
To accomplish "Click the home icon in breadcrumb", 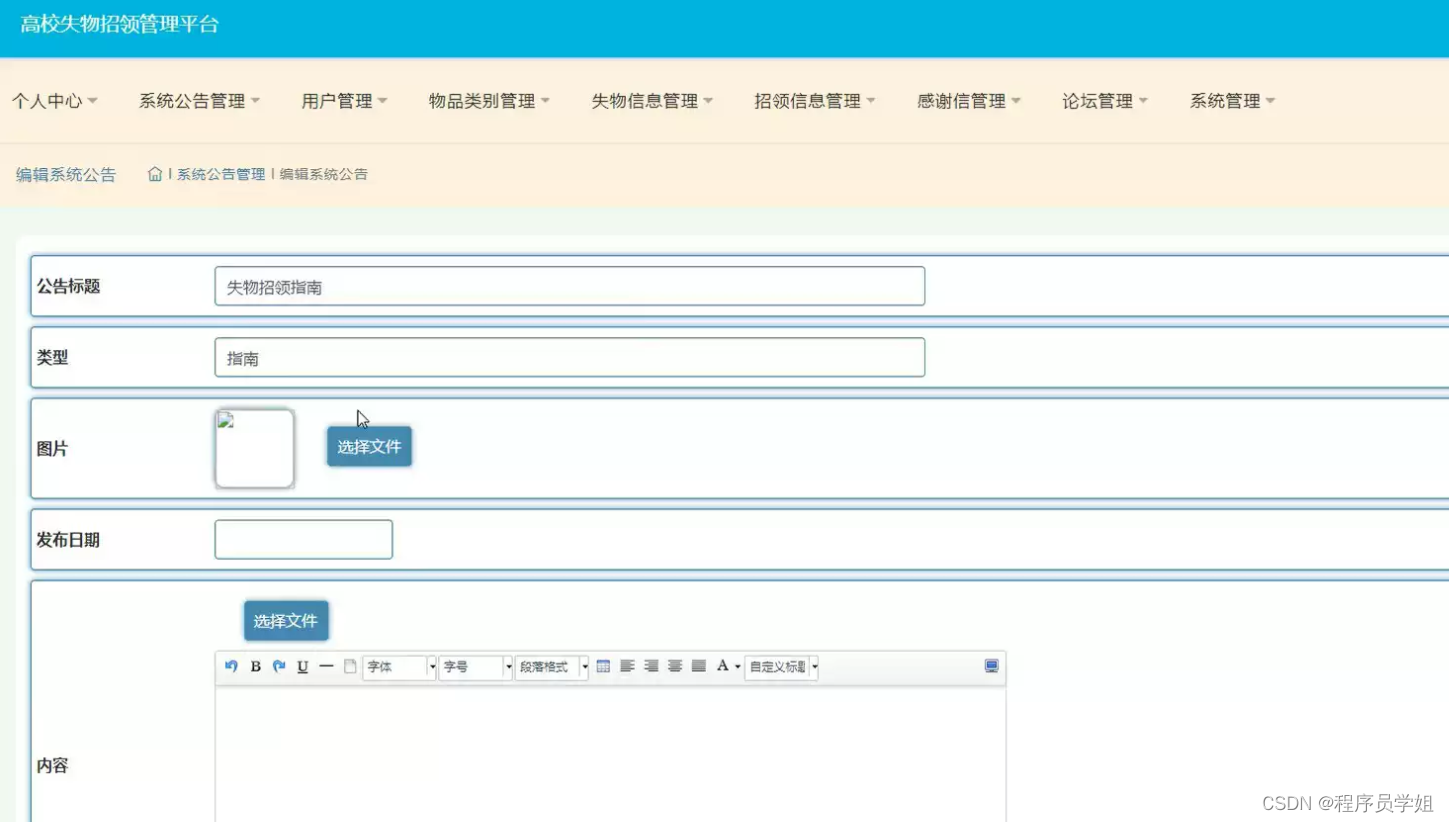I will point(154,174).
